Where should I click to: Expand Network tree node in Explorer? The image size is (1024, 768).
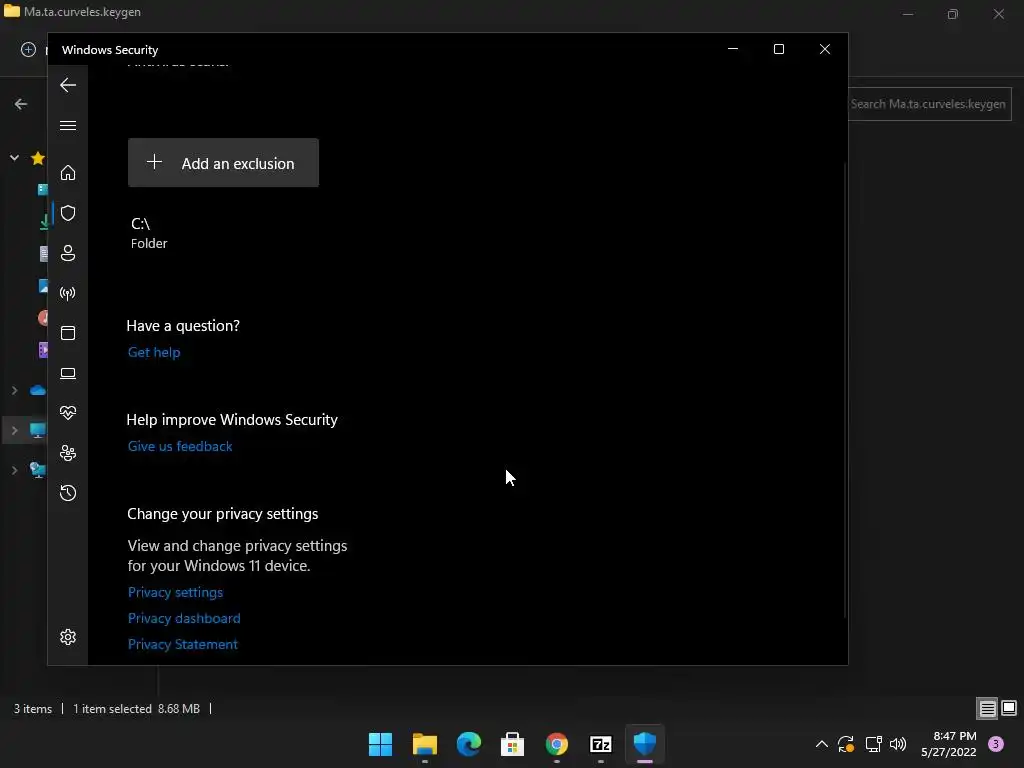14,470
